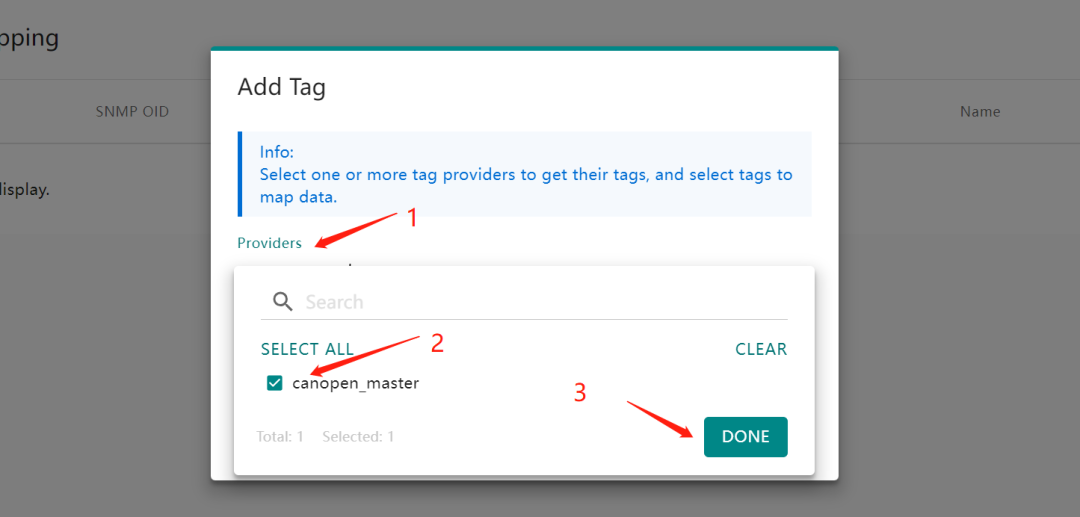Click the red number 3 annotation

click(x=580, y=392)
